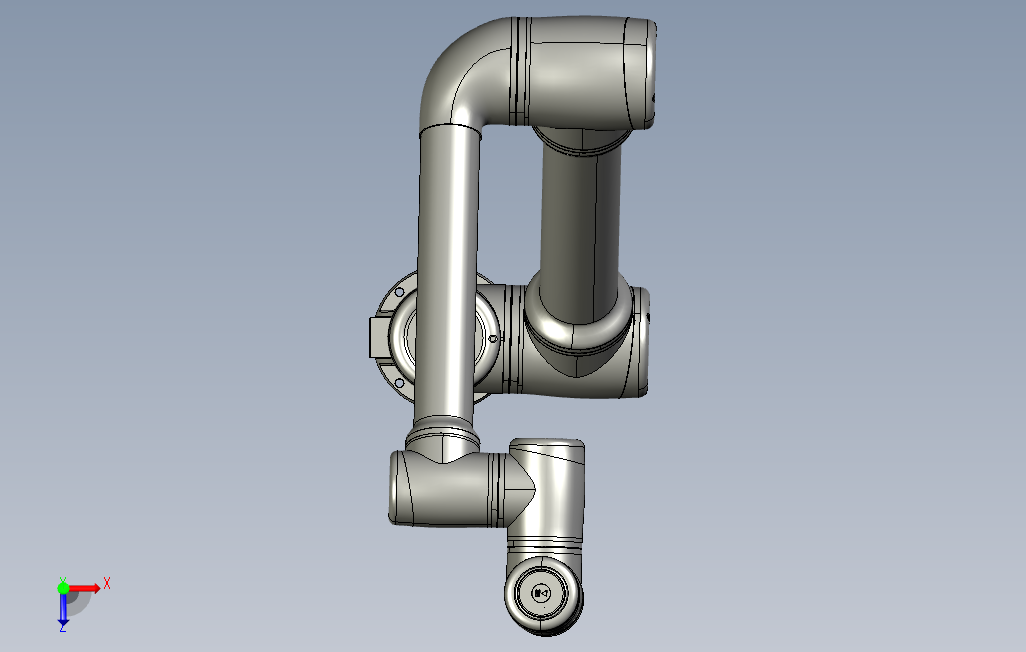Click the red X axis of the orientation triad
Image resolution: width=1026 pixels, height=652 pixels.
tap(86, 589)
